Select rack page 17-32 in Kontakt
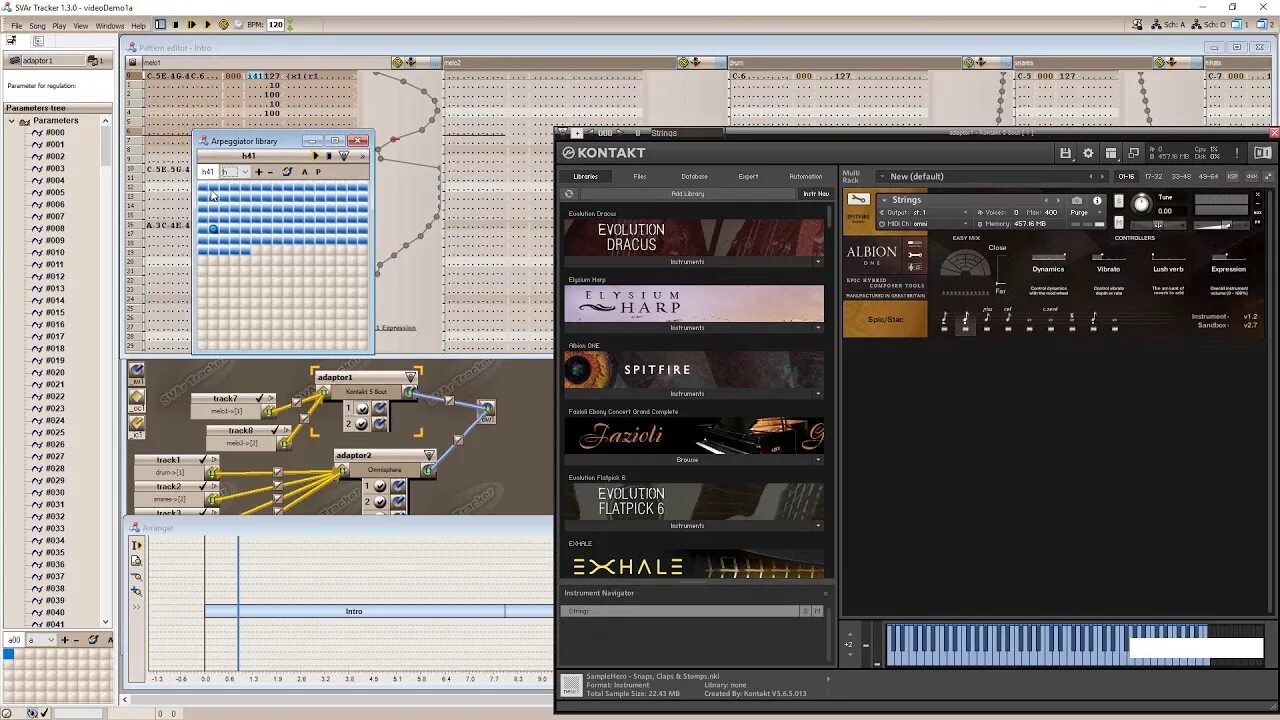The height and width of the screenshot is (720, 1280). 1153,176
